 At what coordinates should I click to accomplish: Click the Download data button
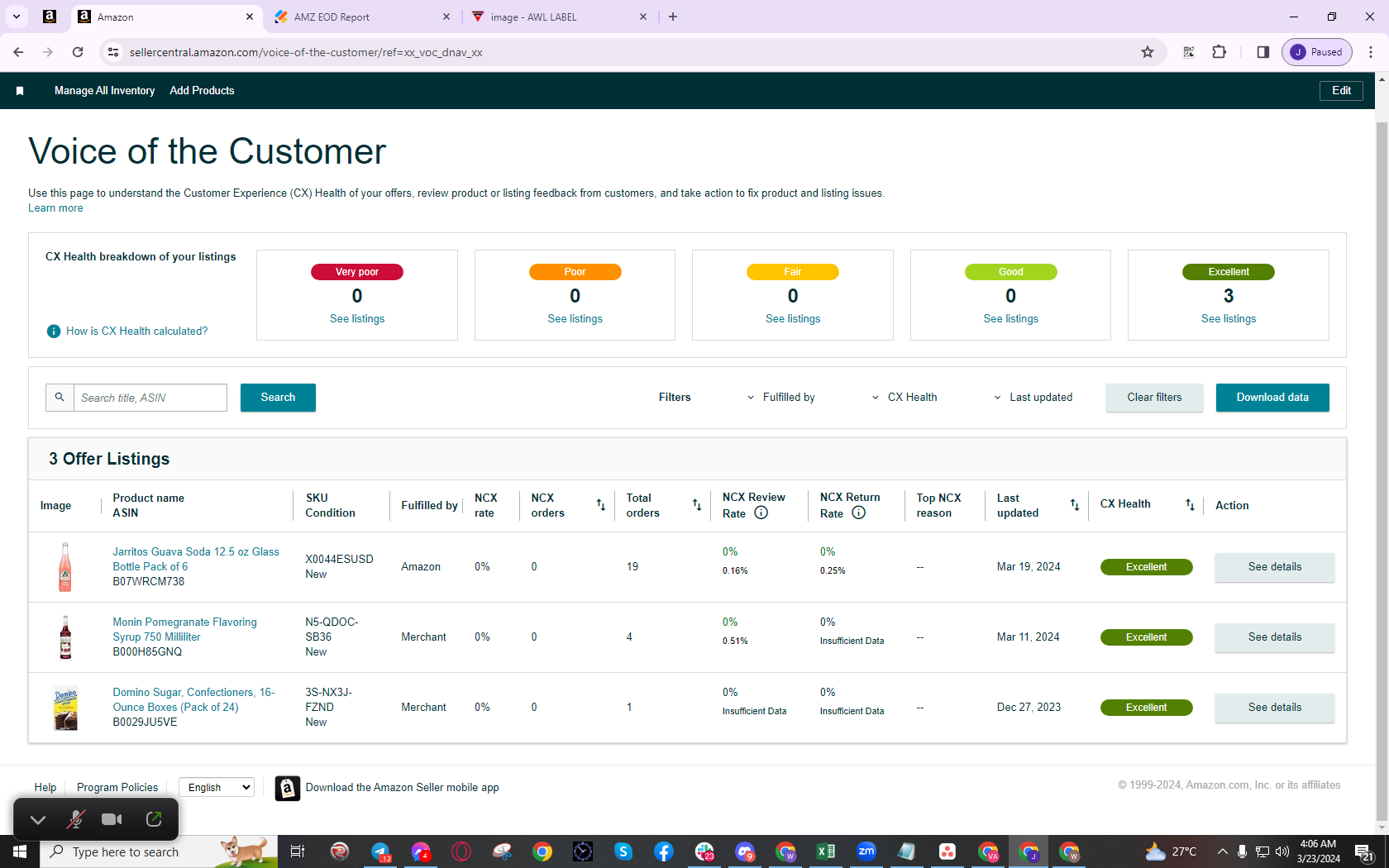[1272, 398]
